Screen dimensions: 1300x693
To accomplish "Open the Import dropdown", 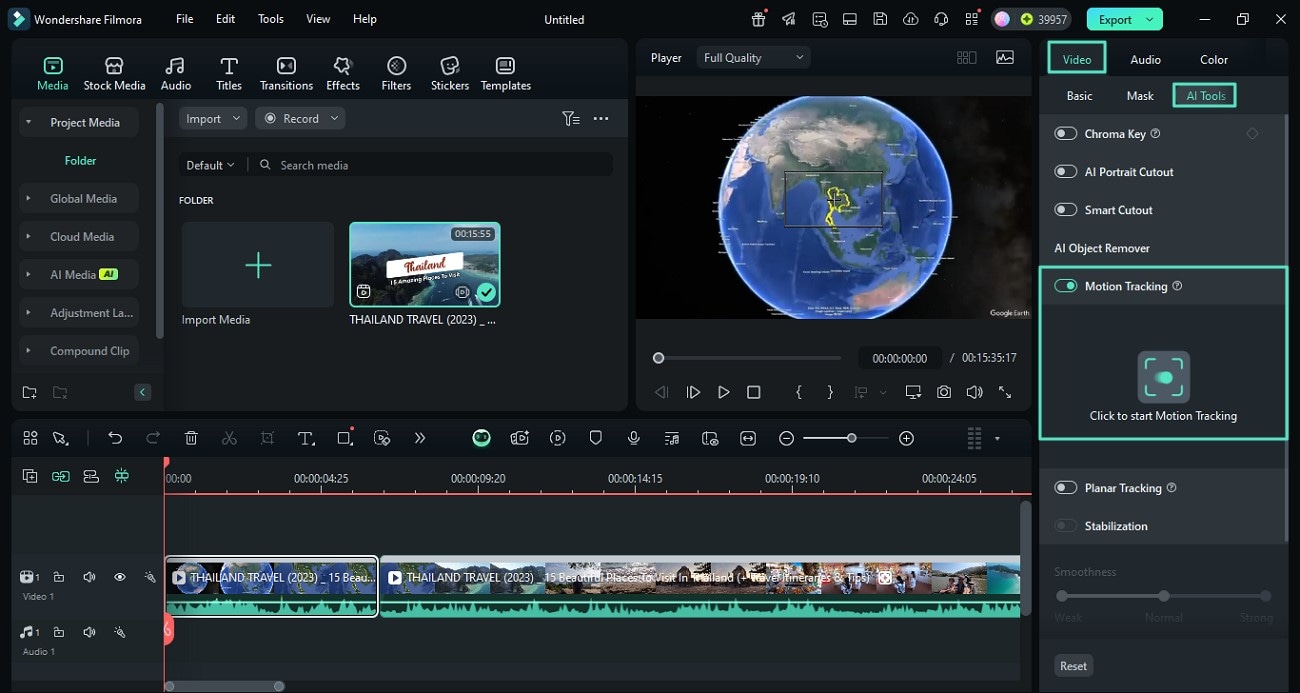I will [213, 118].
